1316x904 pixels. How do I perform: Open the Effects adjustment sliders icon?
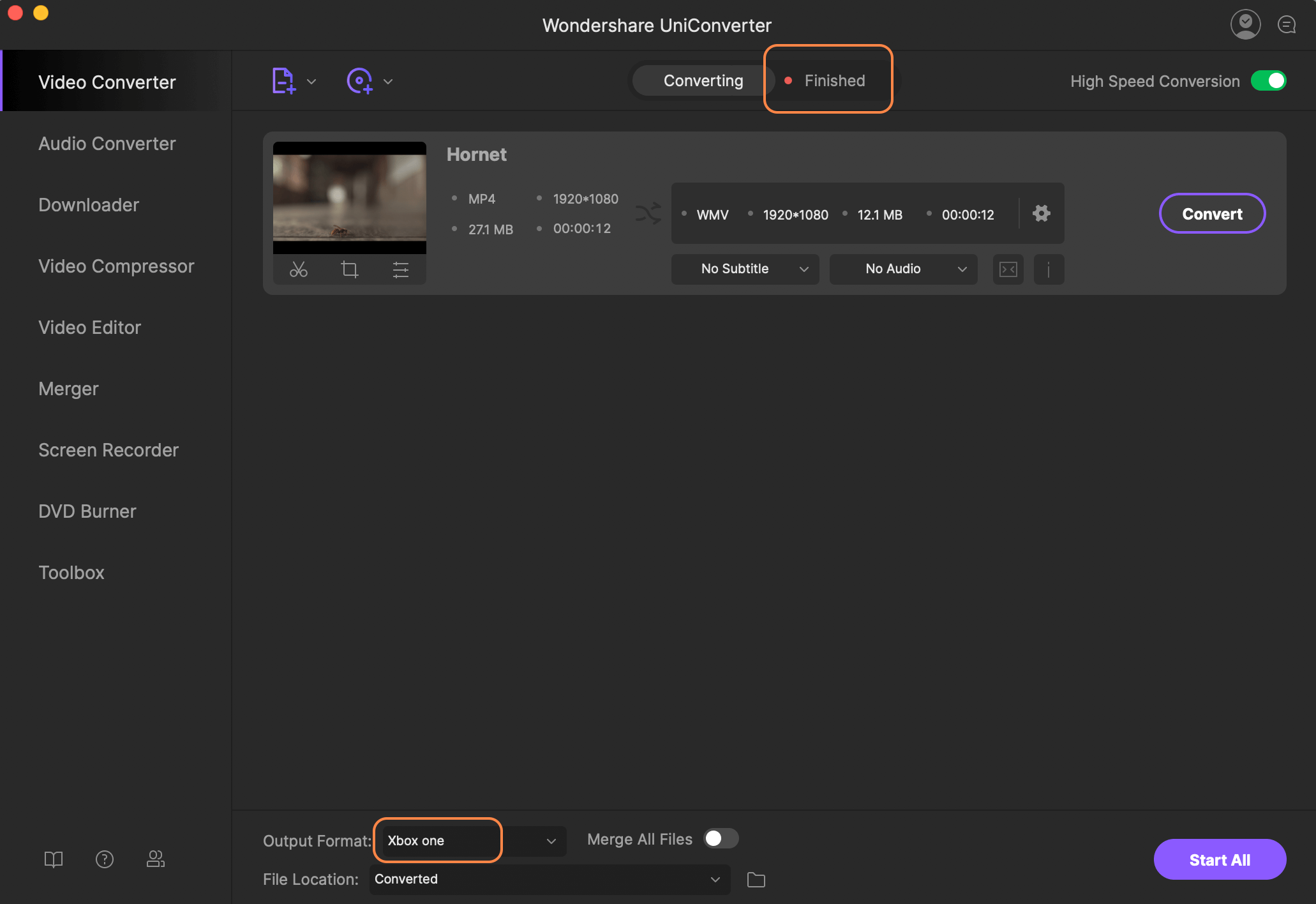401,269
